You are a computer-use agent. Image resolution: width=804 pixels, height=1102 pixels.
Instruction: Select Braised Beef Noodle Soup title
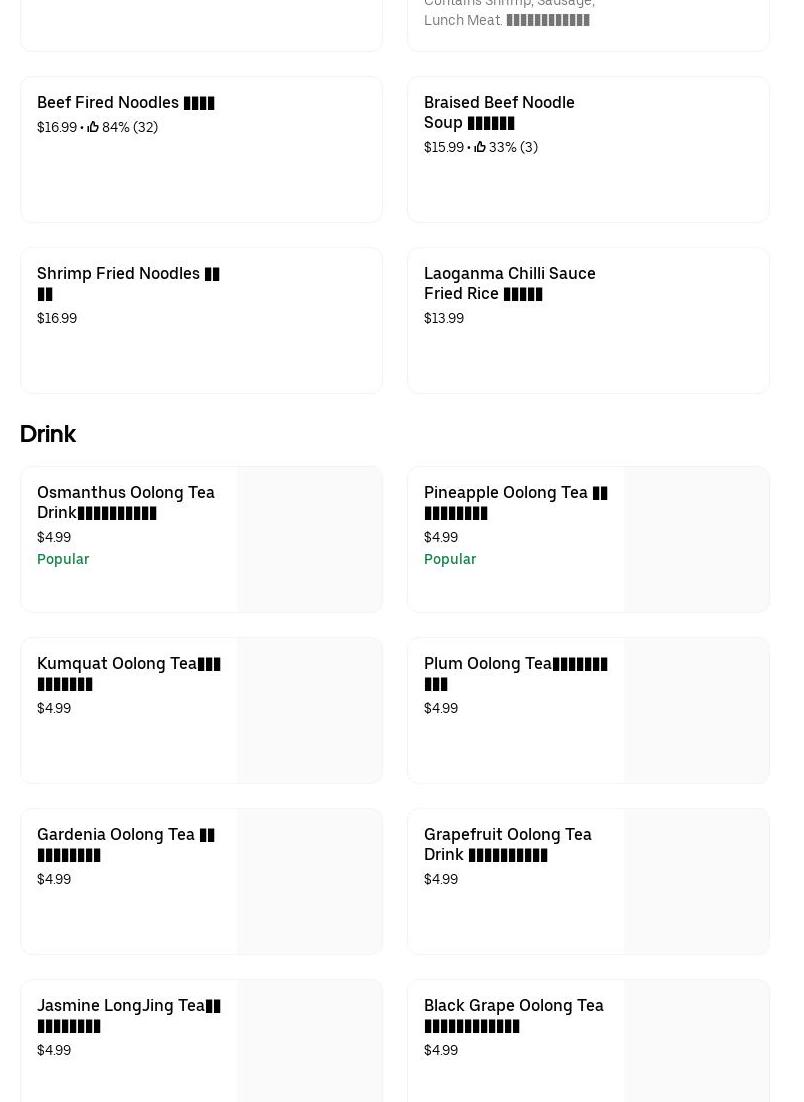pyautogui.click(x=499, y=112)
